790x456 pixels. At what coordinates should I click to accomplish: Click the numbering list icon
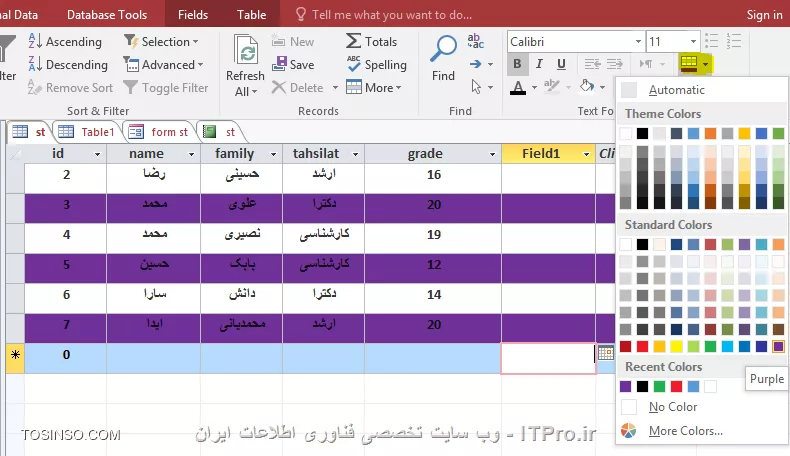click(x=734, y=41)
